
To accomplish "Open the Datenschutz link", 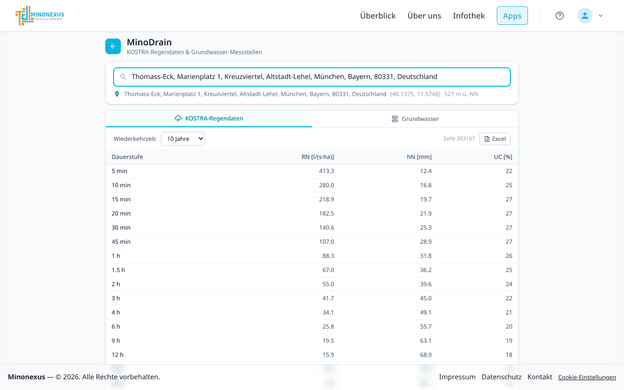I will tap(501, 377).
